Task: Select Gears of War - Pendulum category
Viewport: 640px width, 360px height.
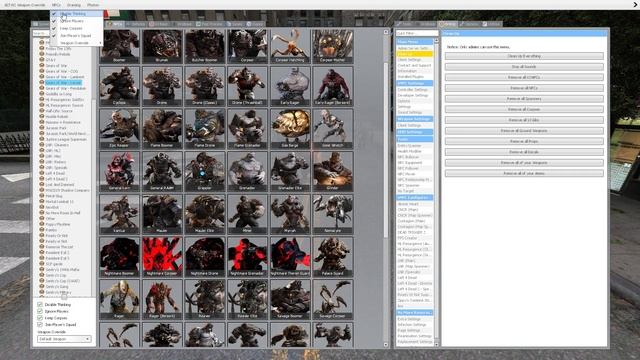Action: [66, 88]
